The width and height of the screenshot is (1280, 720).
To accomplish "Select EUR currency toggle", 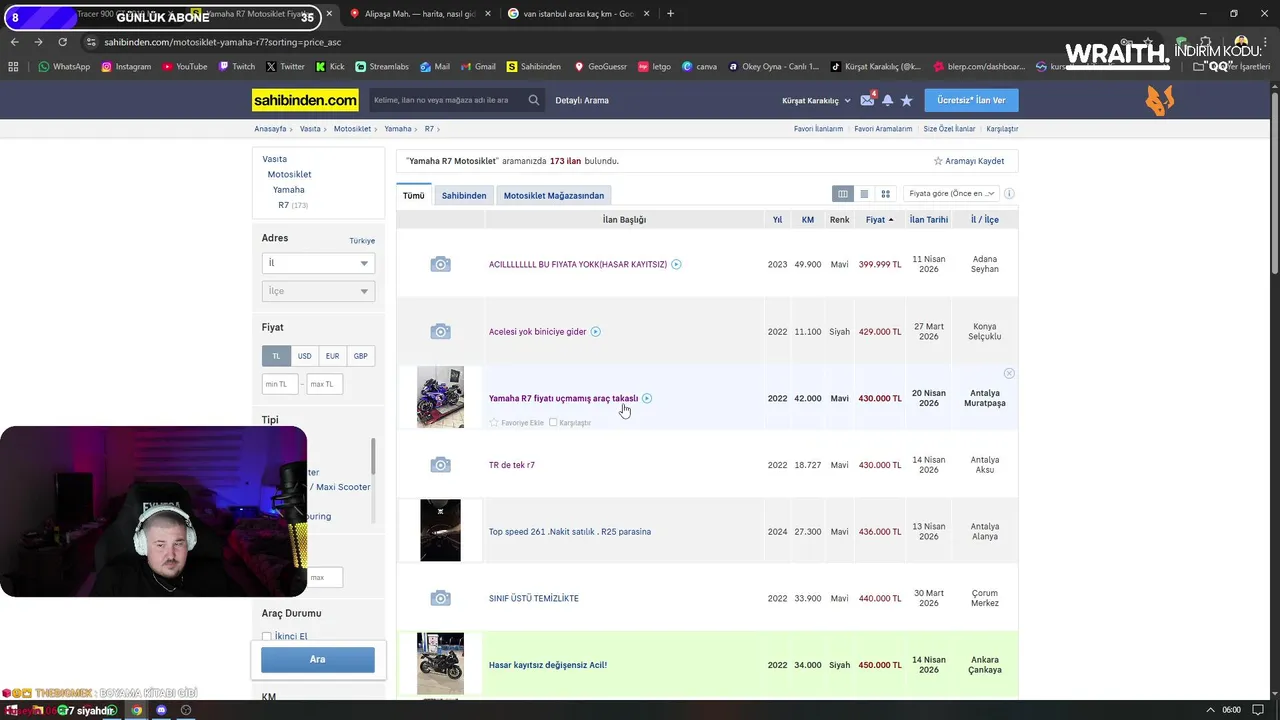I will (x=332, y=356).
